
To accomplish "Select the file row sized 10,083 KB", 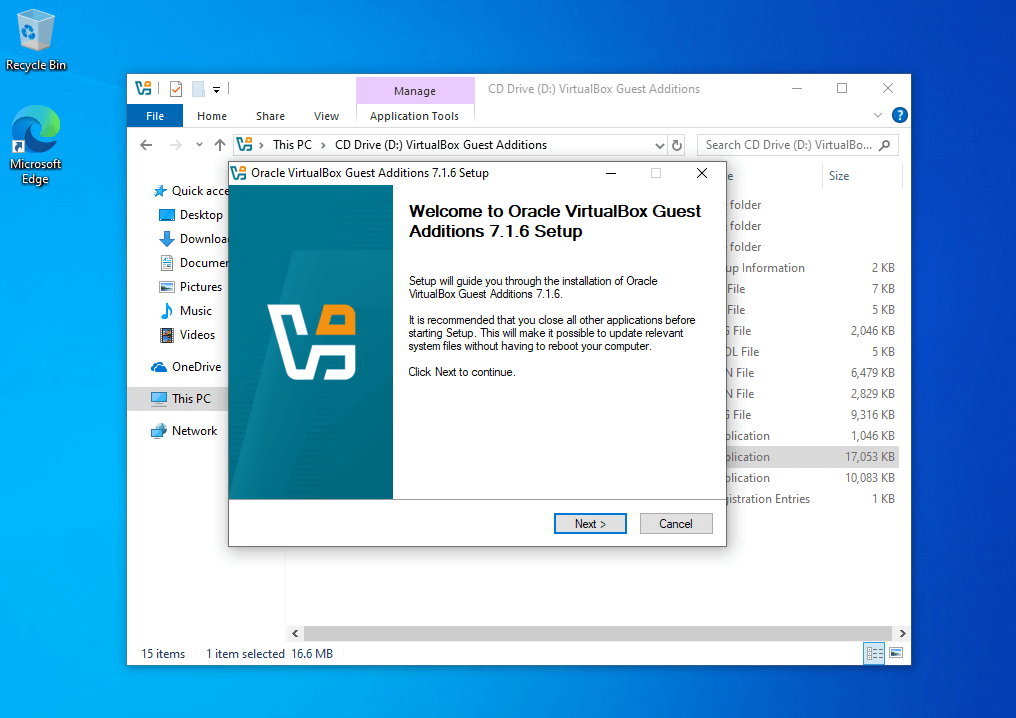I will coord(813,478).
